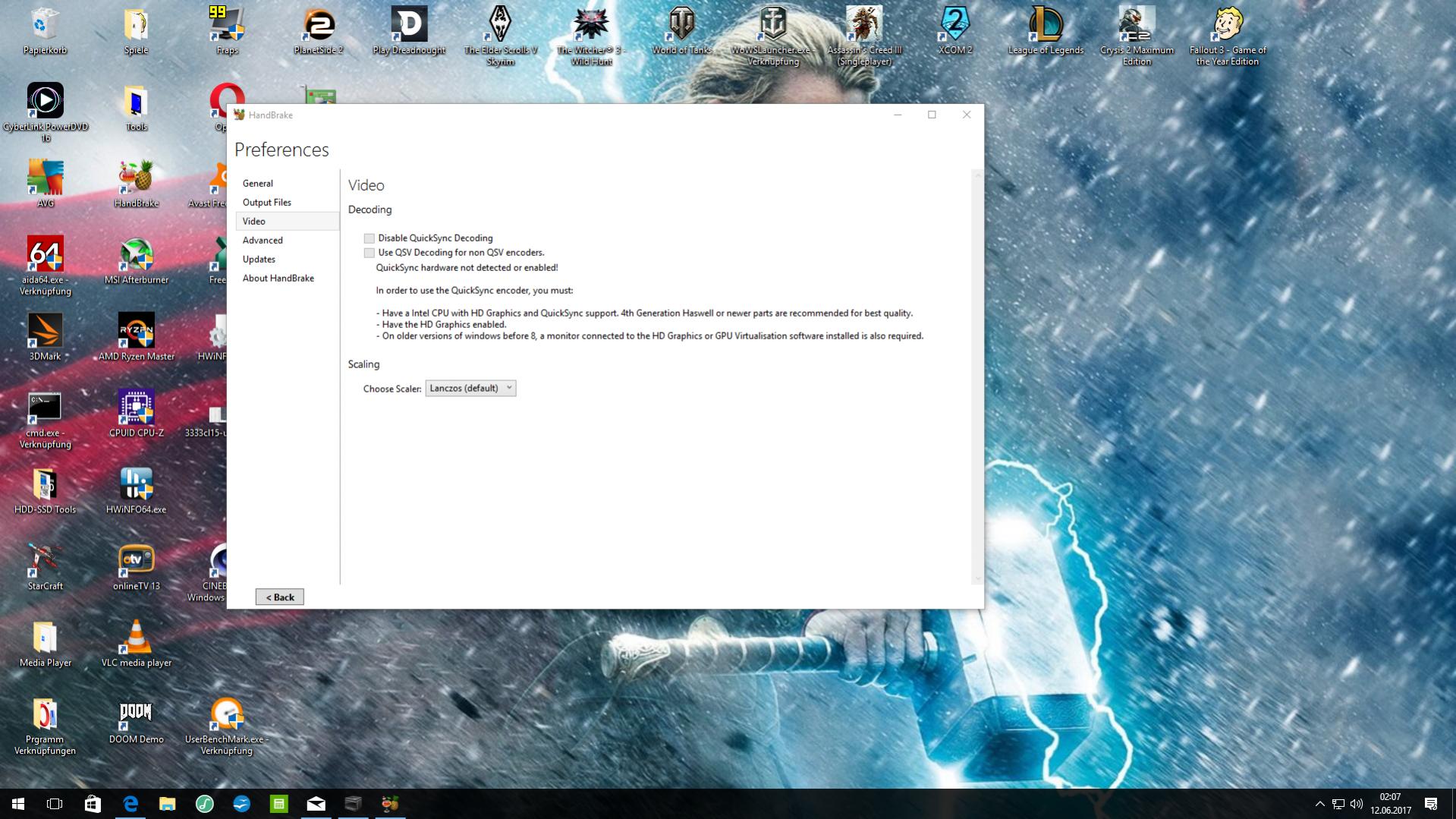Open the Mail app from the taskbar
This screenshot has width=1456, height=819.
(316, 804)
